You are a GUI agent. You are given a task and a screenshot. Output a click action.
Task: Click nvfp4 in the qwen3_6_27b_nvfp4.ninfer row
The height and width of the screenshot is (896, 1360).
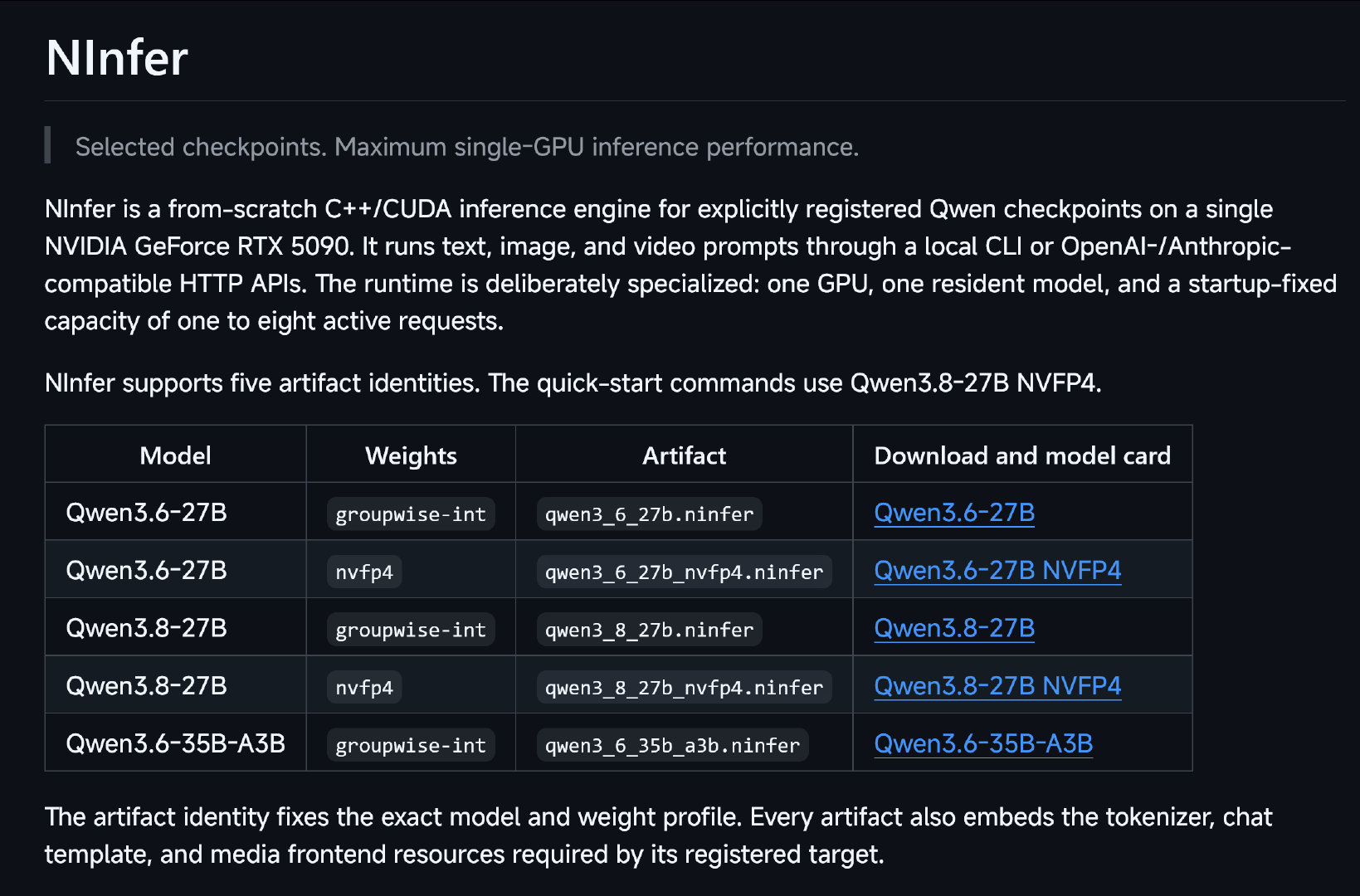point(364,572)
